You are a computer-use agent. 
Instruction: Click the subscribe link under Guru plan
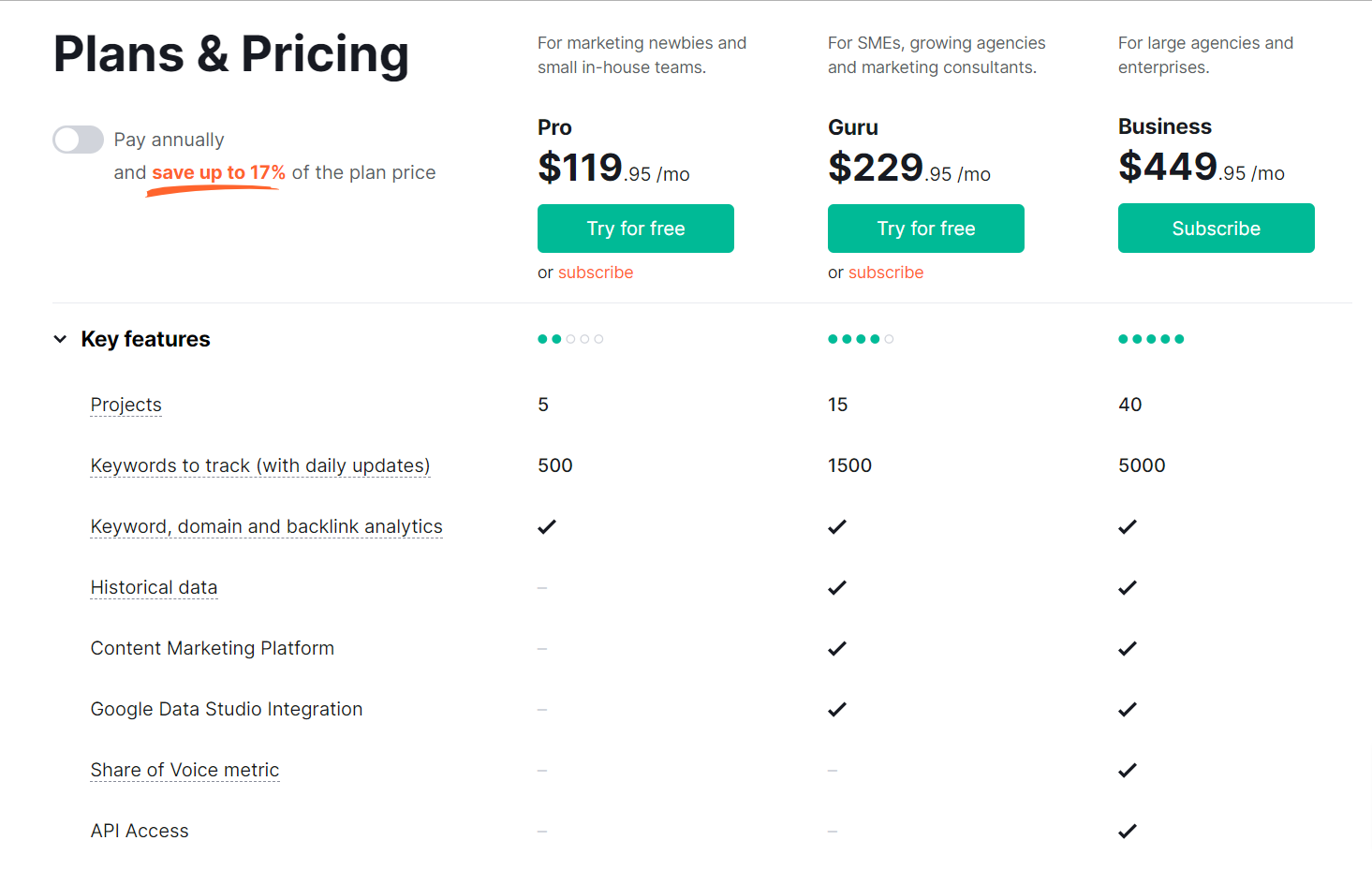click(886, 273)
